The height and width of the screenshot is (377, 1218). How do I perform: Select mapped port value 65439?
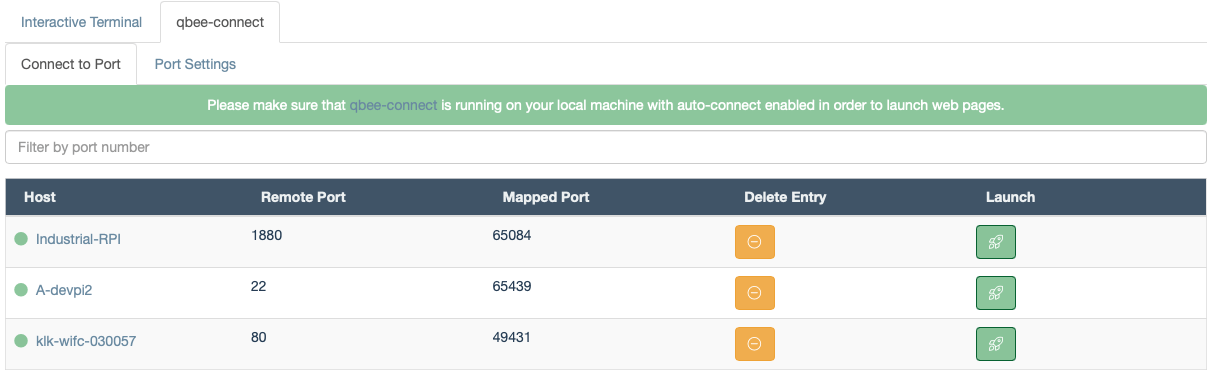pyautogui.click(x=512, y=286)
